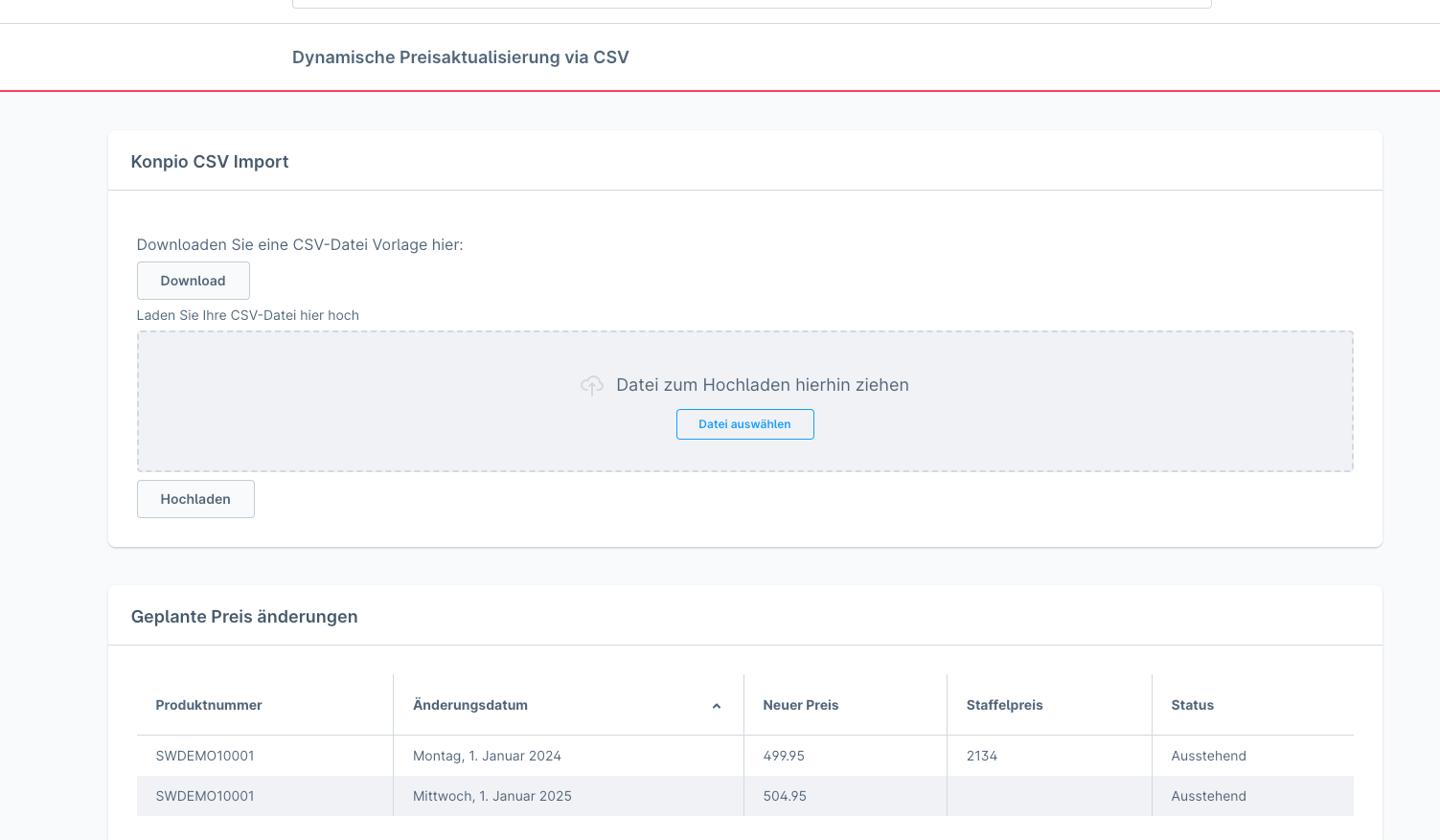This screenshot has width=1440, height=840.
Task: Click the Datei auswählen button
Action: tap(744, 424)
